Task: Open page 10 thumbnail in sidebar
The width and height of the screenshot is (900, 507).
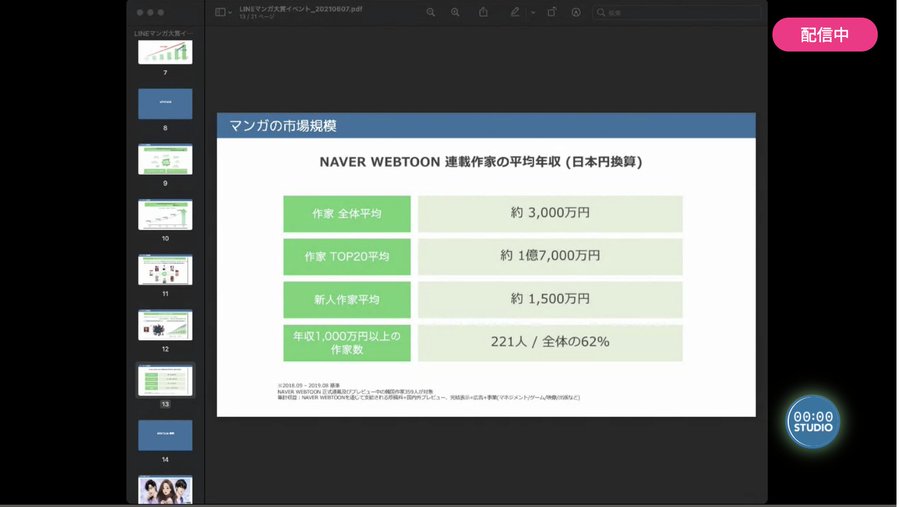Action: pos(165,214)
